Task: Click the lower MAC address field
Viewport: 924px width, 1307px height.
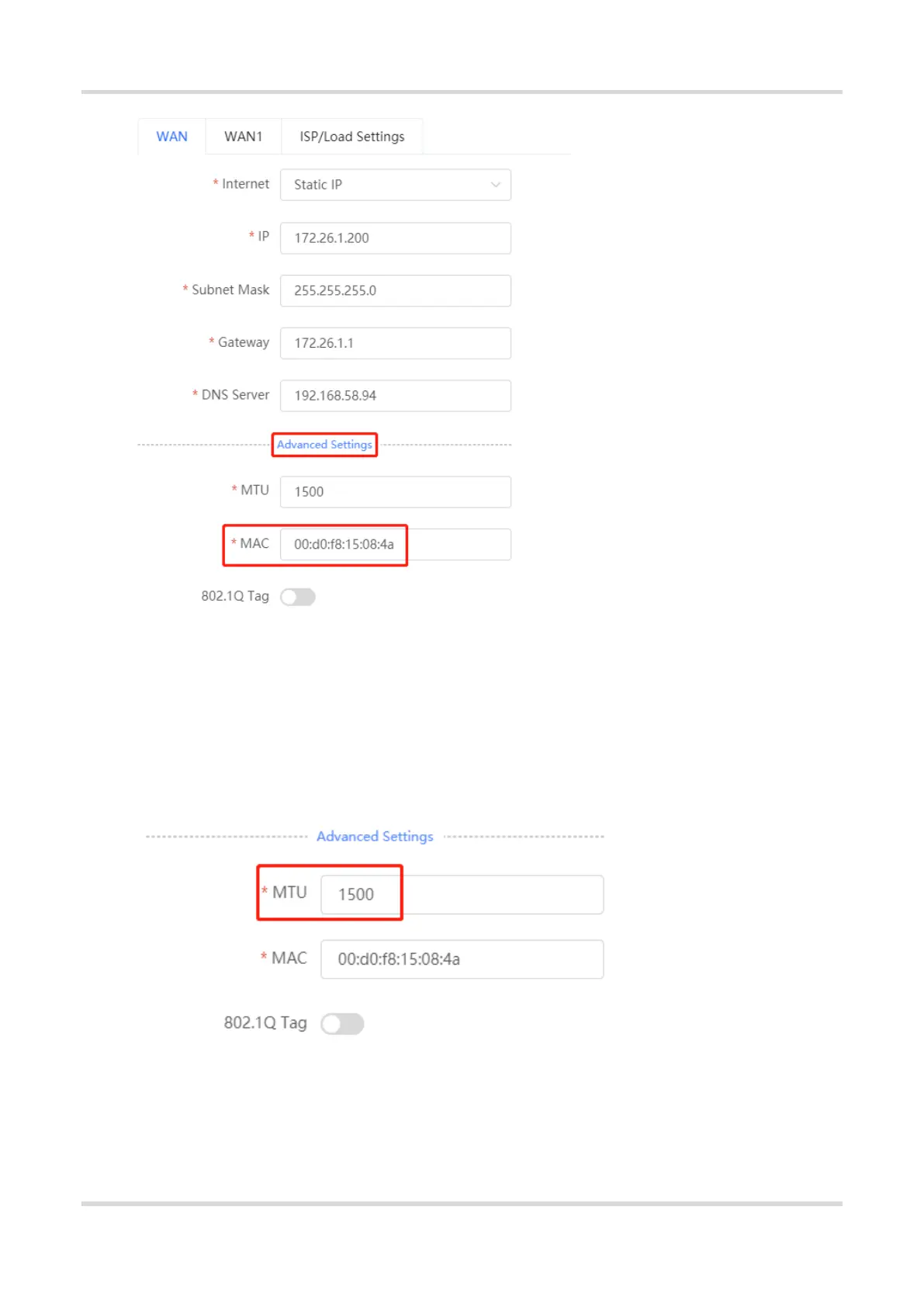Action: pos(462,959)
